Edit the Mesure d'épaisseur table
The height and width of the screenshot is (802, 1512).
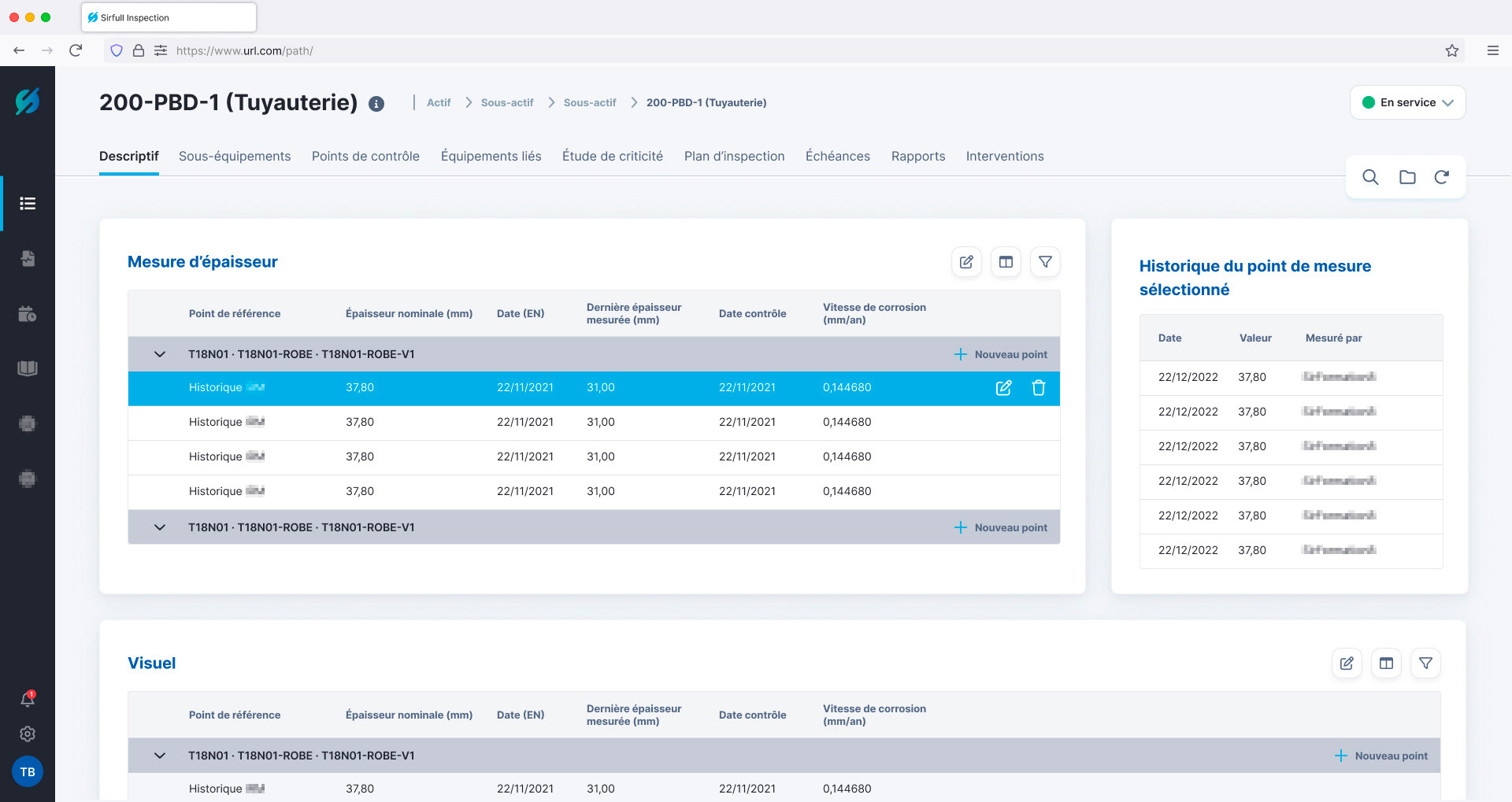point(966,262)
